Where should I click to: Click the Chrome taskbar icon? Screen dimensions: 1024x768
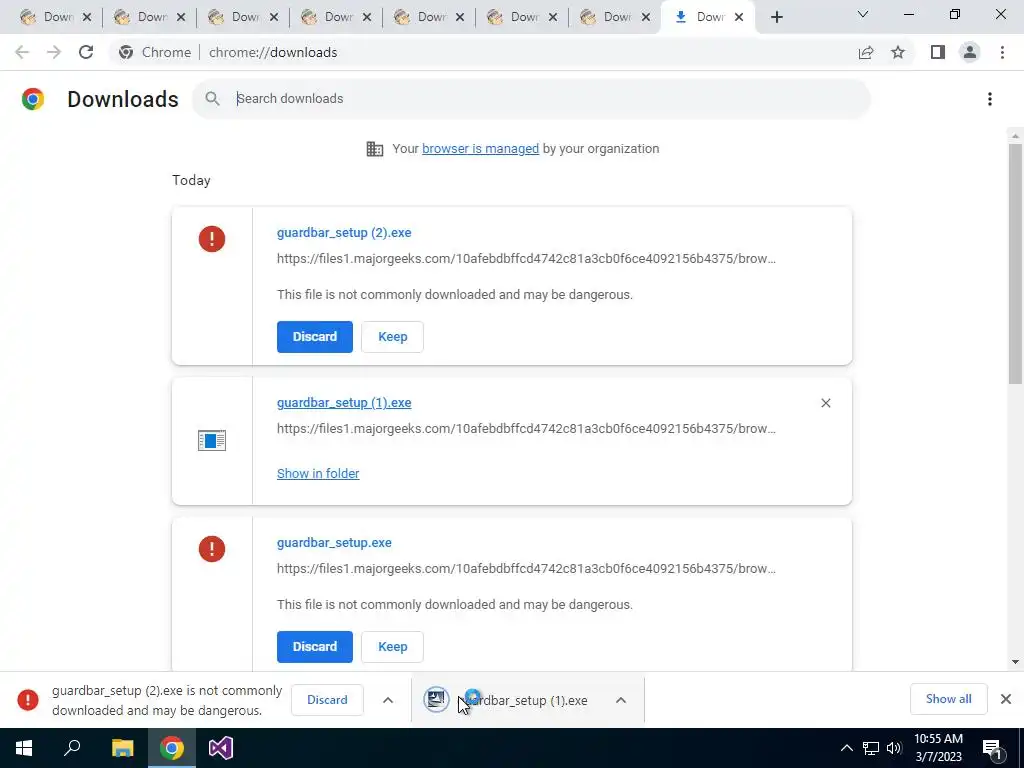coord(172,748)
